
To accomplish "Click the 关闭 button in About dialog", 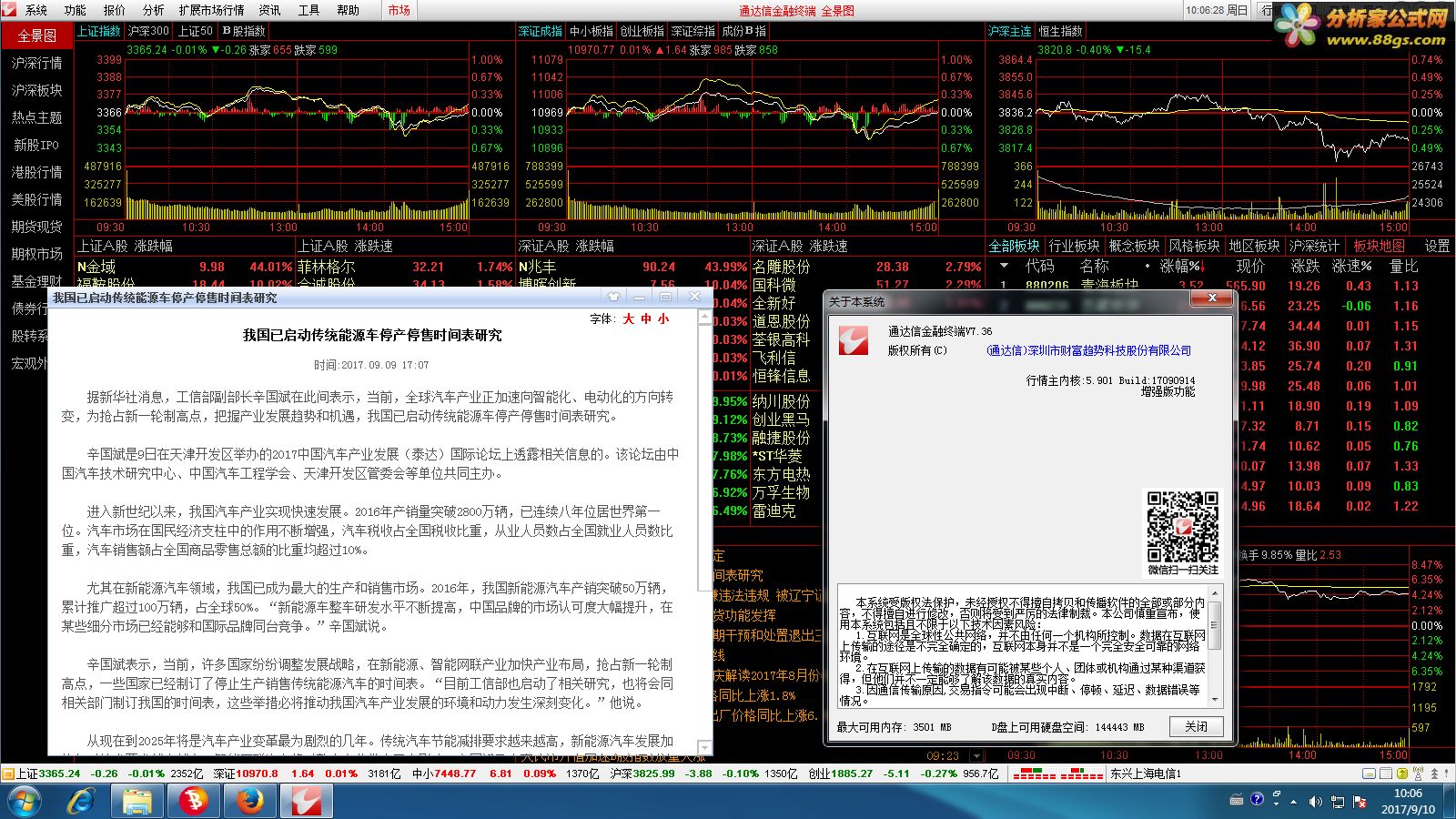I will (x=1196, y=726).
